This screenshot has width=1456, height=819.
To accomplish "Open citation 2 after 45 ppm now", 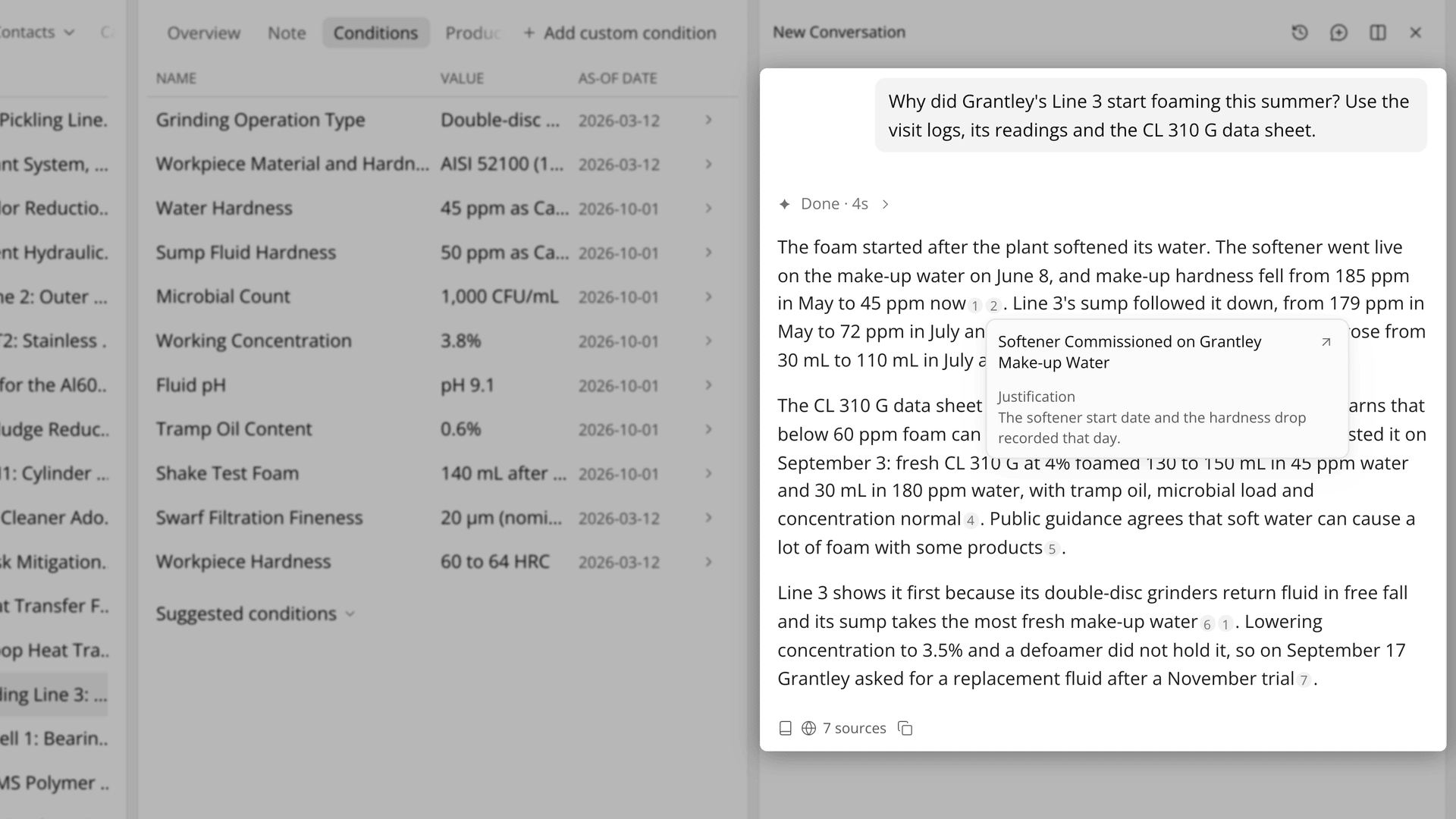I will (993, 306).
